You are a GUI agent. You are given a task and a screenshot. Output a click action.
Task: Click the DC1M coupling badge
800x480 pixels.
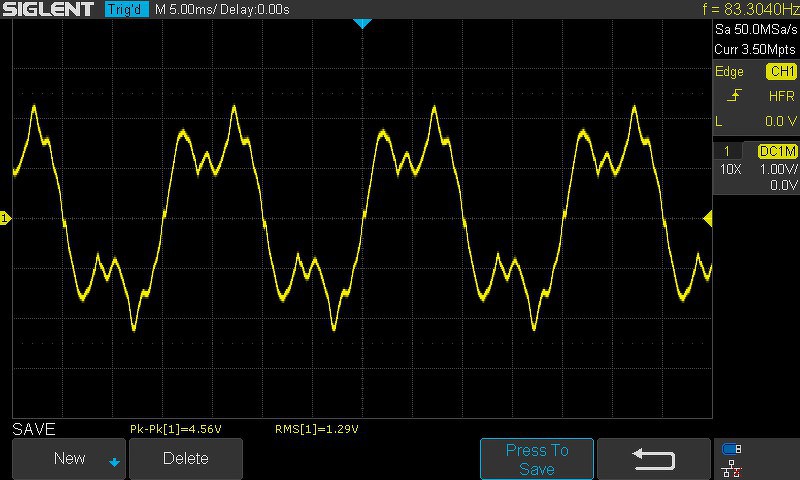pyautogui.click(x=778, y=151)
